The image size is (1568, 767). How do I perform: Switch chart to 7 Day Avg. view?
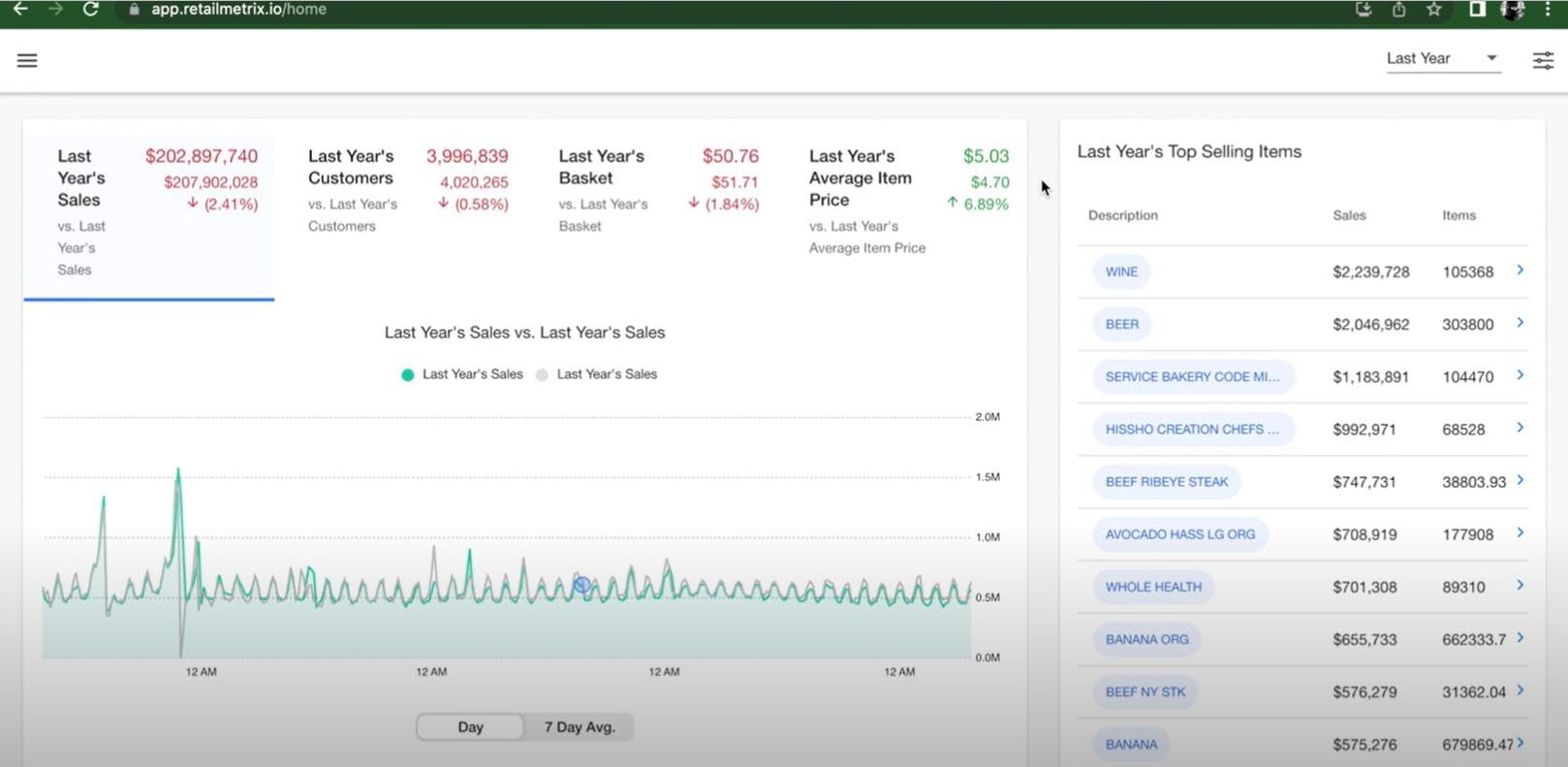pos(579,727)
